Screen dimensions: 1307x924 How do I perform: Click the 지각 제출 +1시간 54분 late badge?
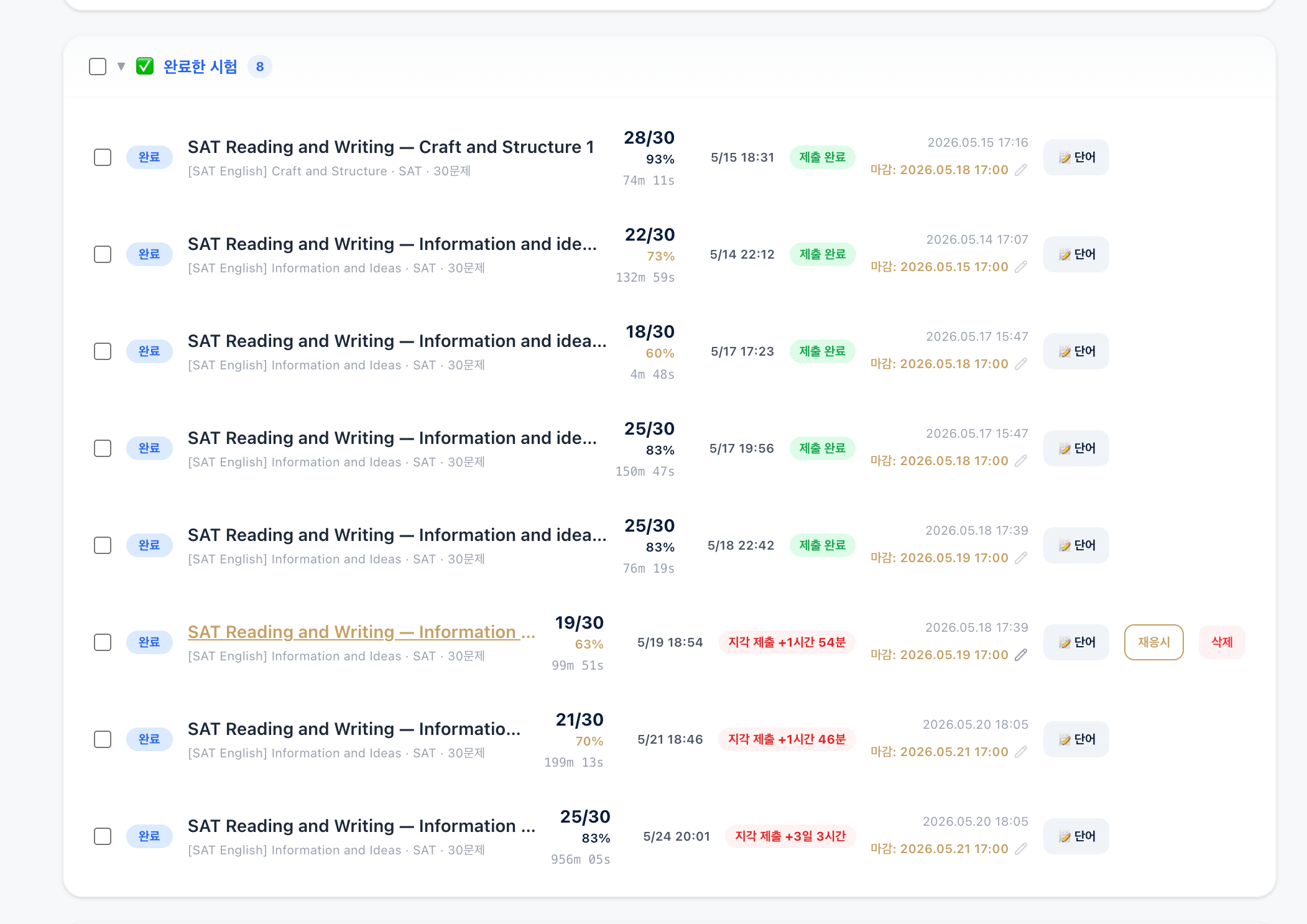[787, 642]
